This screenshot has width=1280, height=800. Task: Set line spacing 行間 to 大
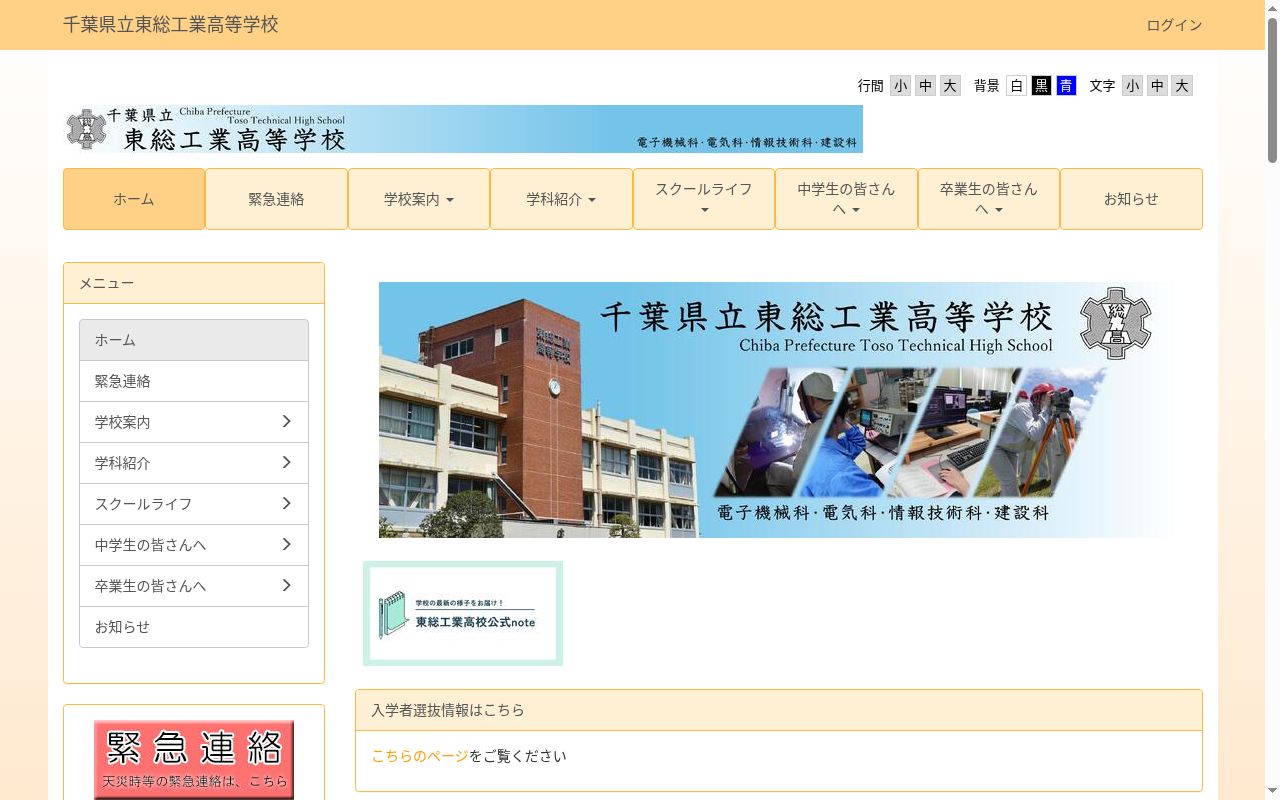[950, 86]
